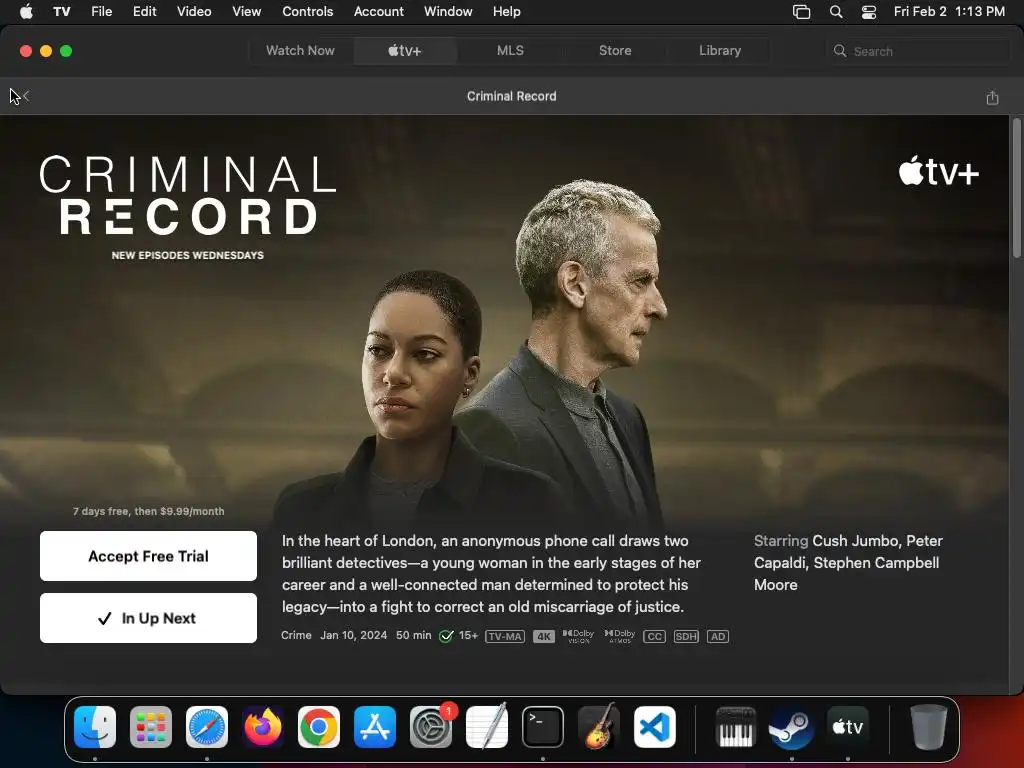Open the Video menu
The width and height of the screenshot is (1024, 768).
tap(194, 12)
